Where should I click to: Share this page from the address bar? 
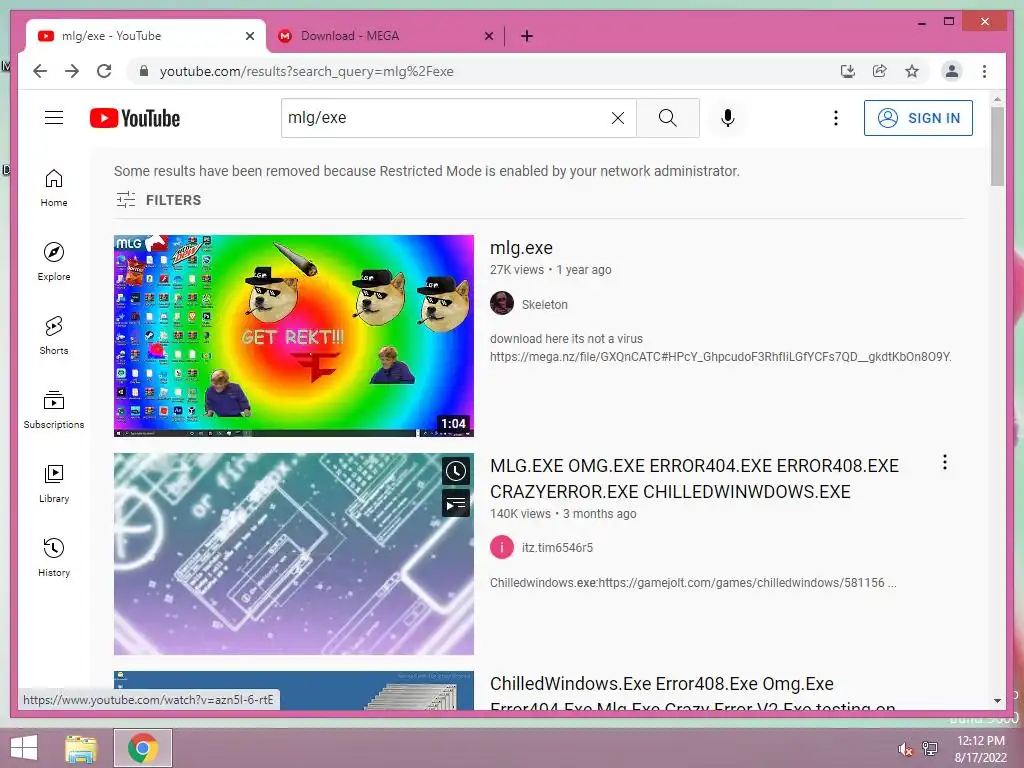(880, 71)
